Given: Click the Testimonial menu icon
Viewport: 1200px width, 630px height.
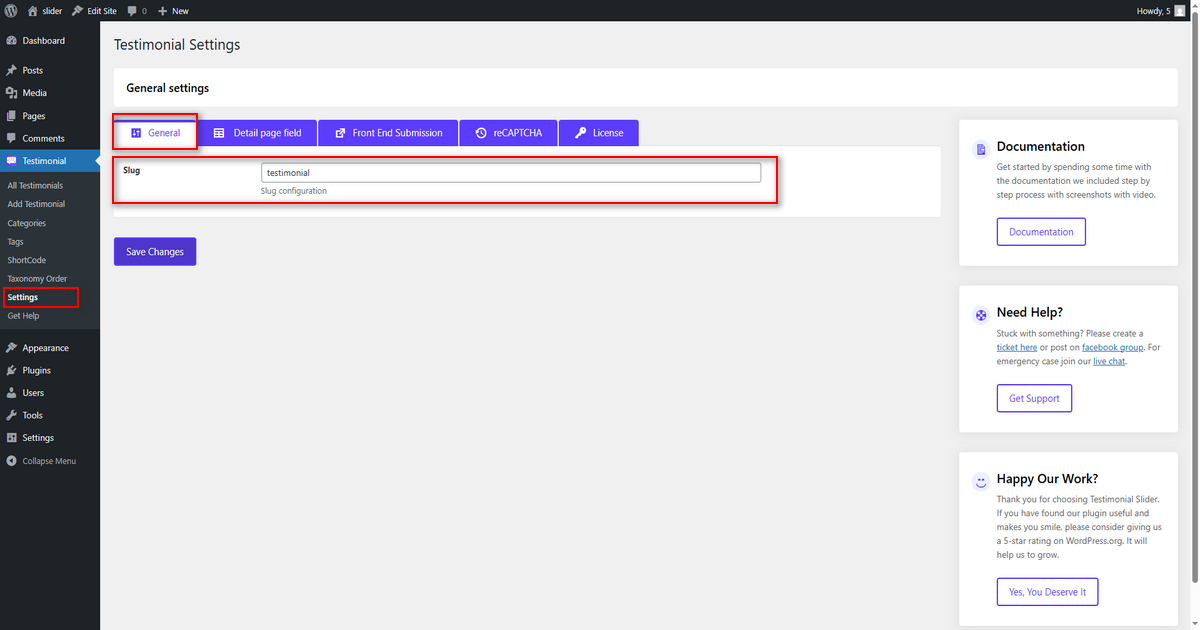Looking at the screenshot, I should coord(11,161).
